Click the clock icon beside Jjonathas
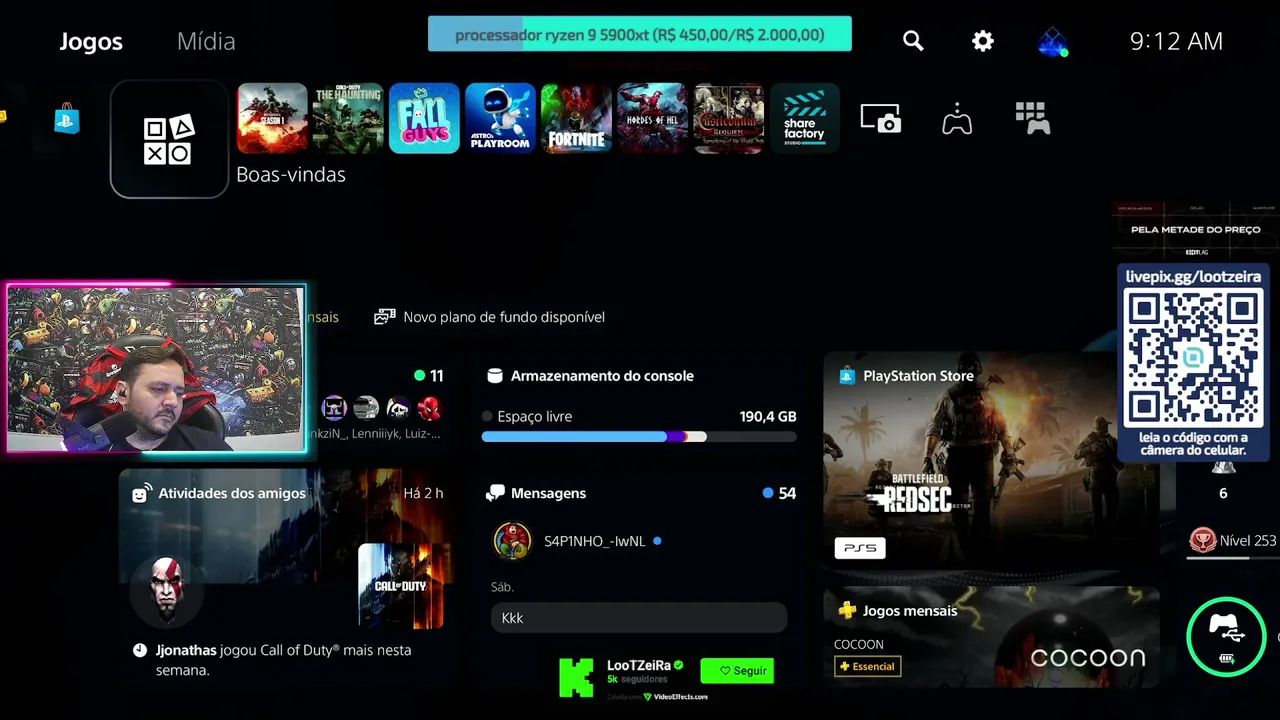The image size is (1280, 720). (140, 651)
